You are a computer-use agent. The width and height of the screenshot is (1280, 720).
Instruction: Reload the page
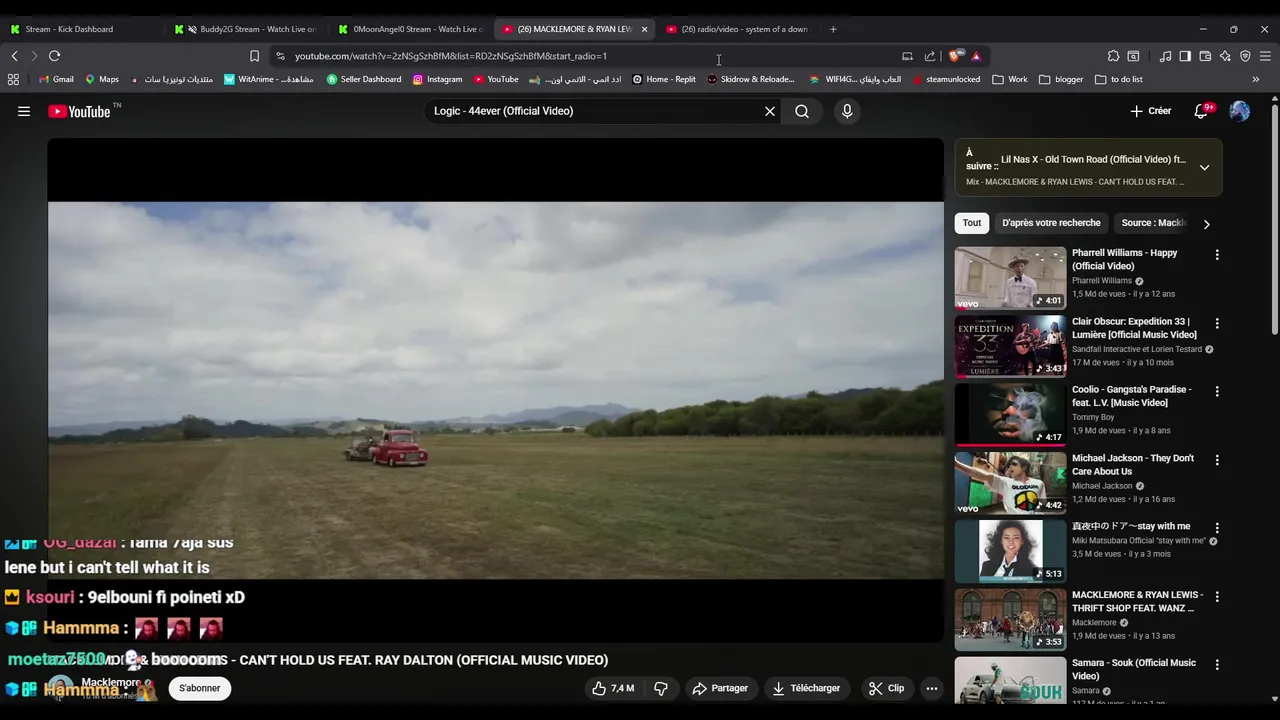coord(54,56)
